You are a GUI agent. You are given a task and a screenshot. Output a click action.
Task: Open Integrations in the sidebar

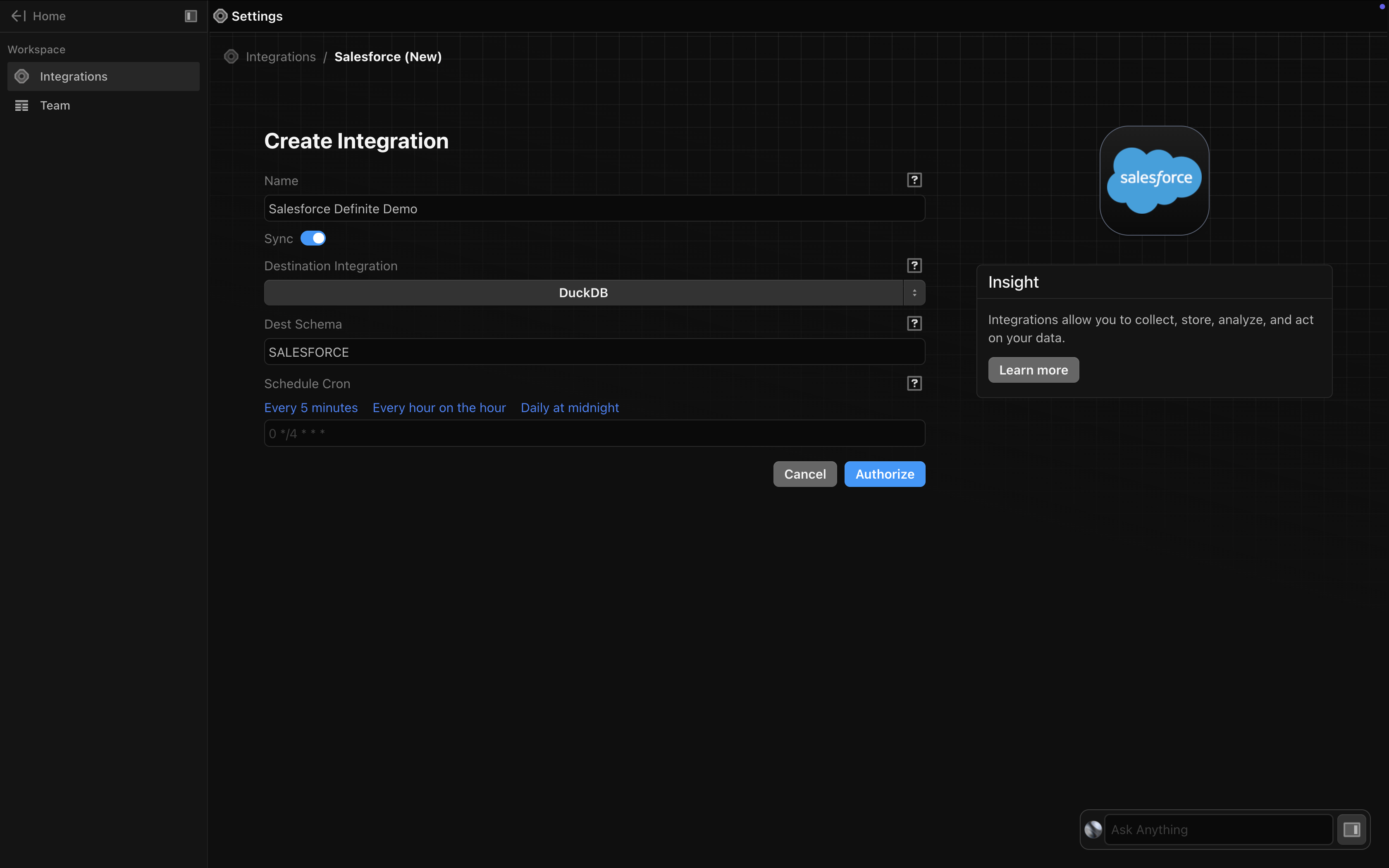74,76
